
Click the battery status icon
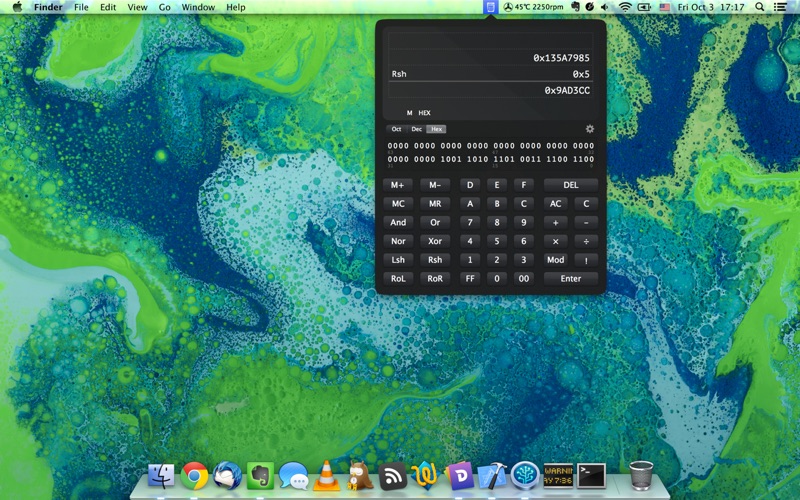click(644, 7)
